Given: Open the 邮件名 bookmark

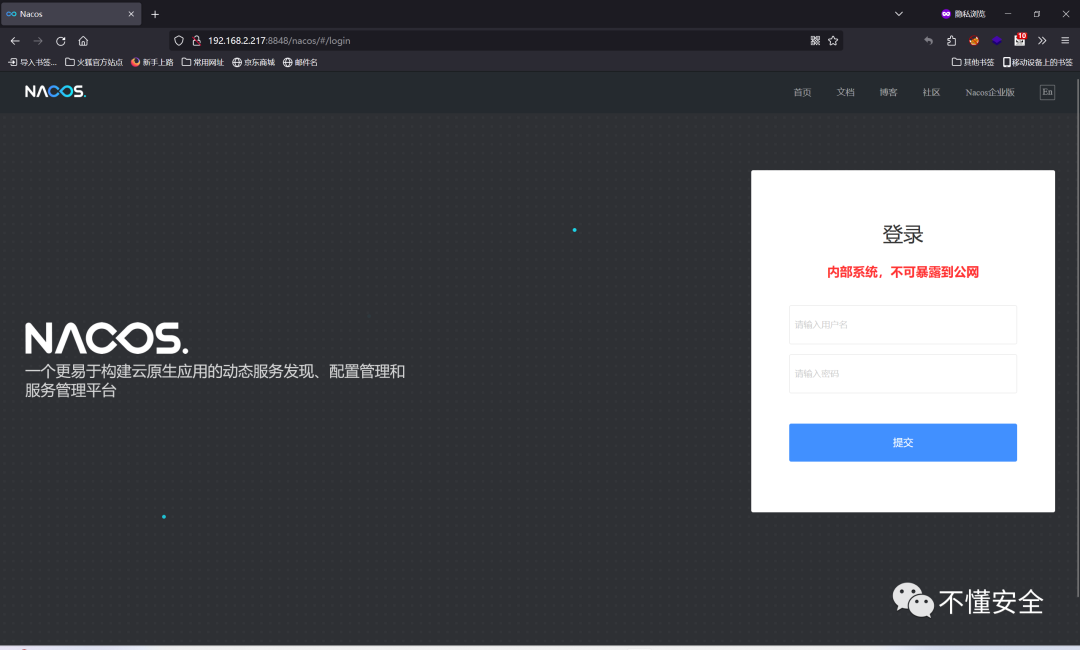Looking at the screenshot, I should 300,62.
